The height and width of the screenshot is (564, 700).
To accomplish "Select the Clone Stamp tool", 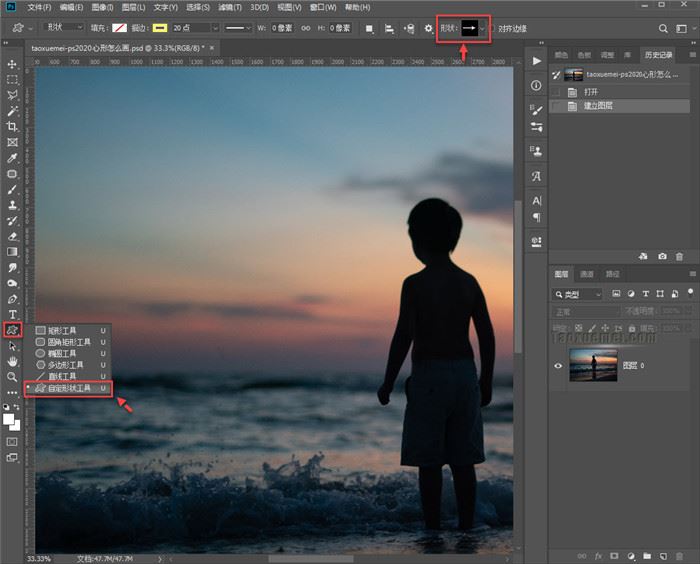I will coord(12,205).
